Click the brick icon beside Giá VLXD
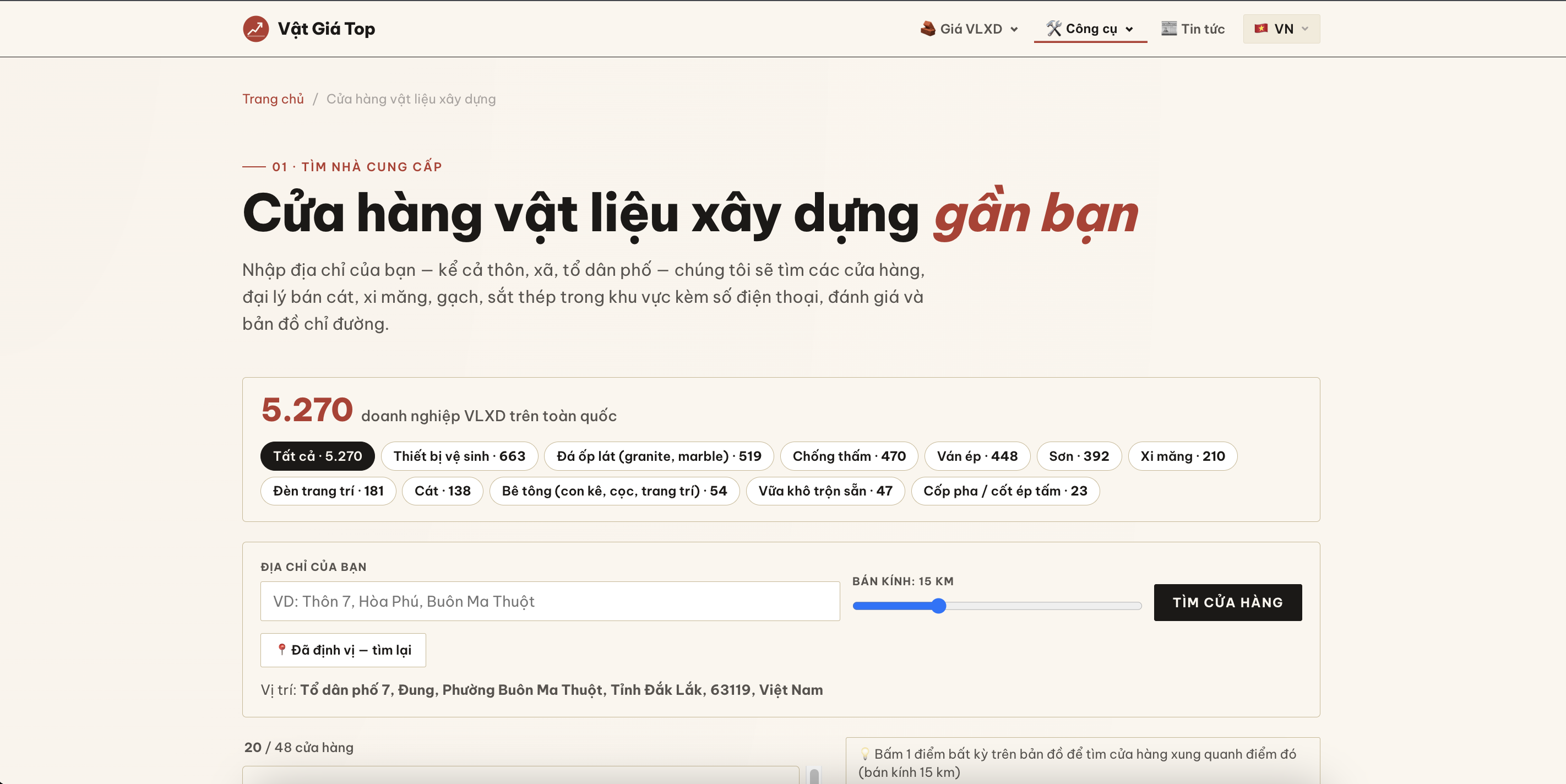The height and width of the screenshot is (784, 1566). [927, 29]
